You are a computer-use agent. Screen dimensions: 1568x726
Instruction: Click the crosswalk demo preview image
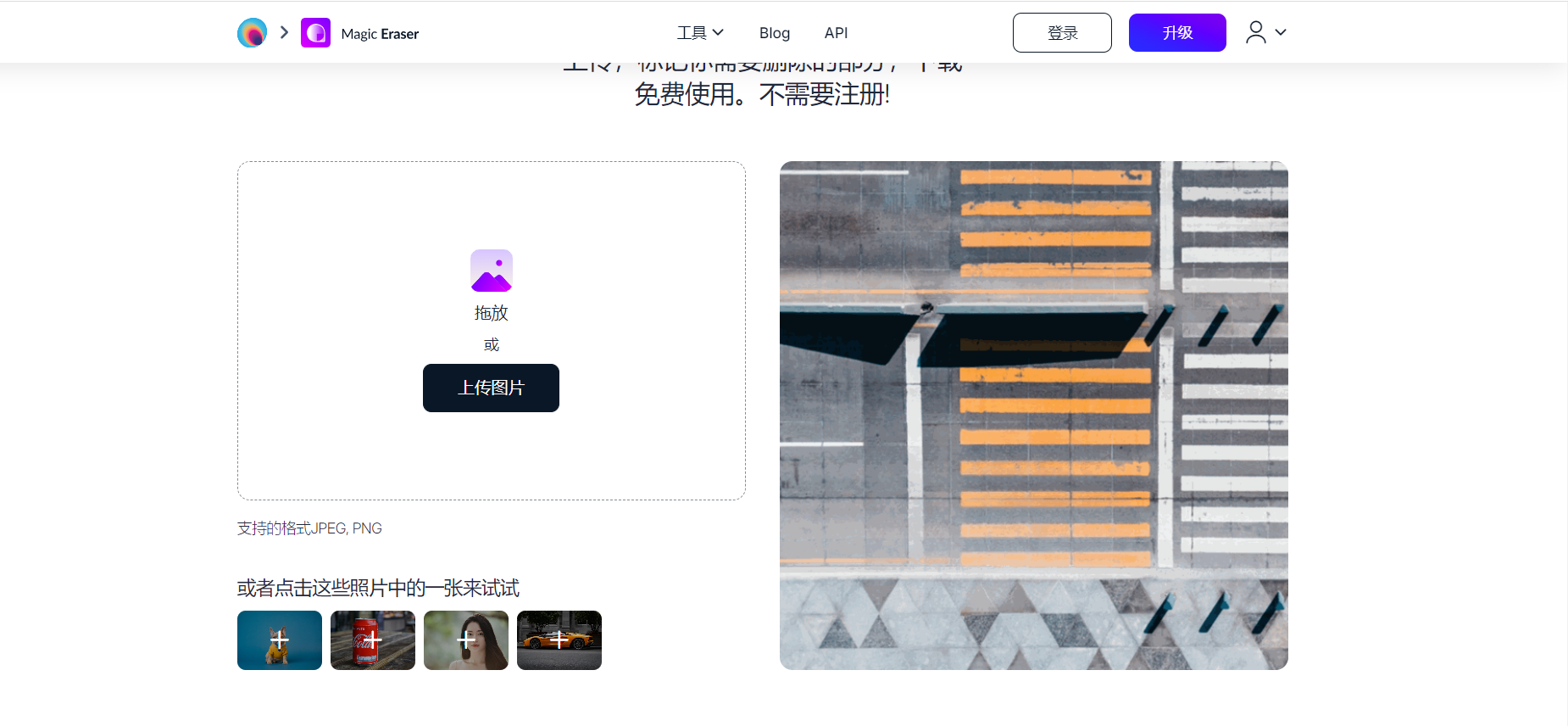[1033, 416]
